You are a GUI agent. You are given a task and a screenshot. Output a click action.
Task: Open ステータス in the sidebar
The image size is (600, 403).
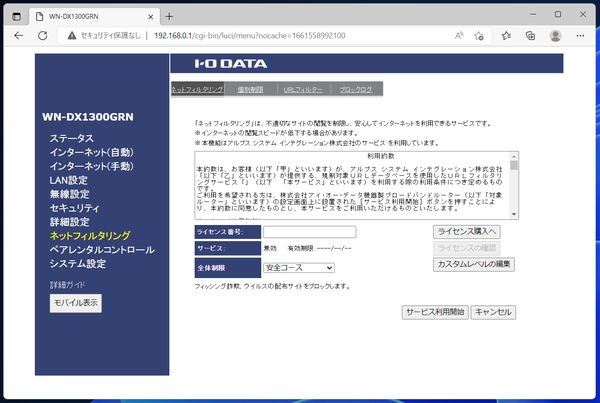coord(72,138)
